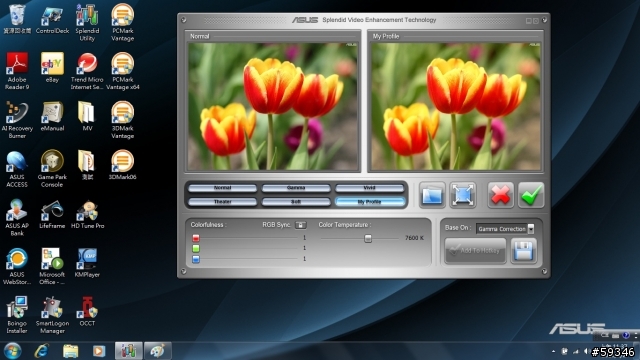
Task: Save profile with the floppy disk icon
Action: click(523, 251)
